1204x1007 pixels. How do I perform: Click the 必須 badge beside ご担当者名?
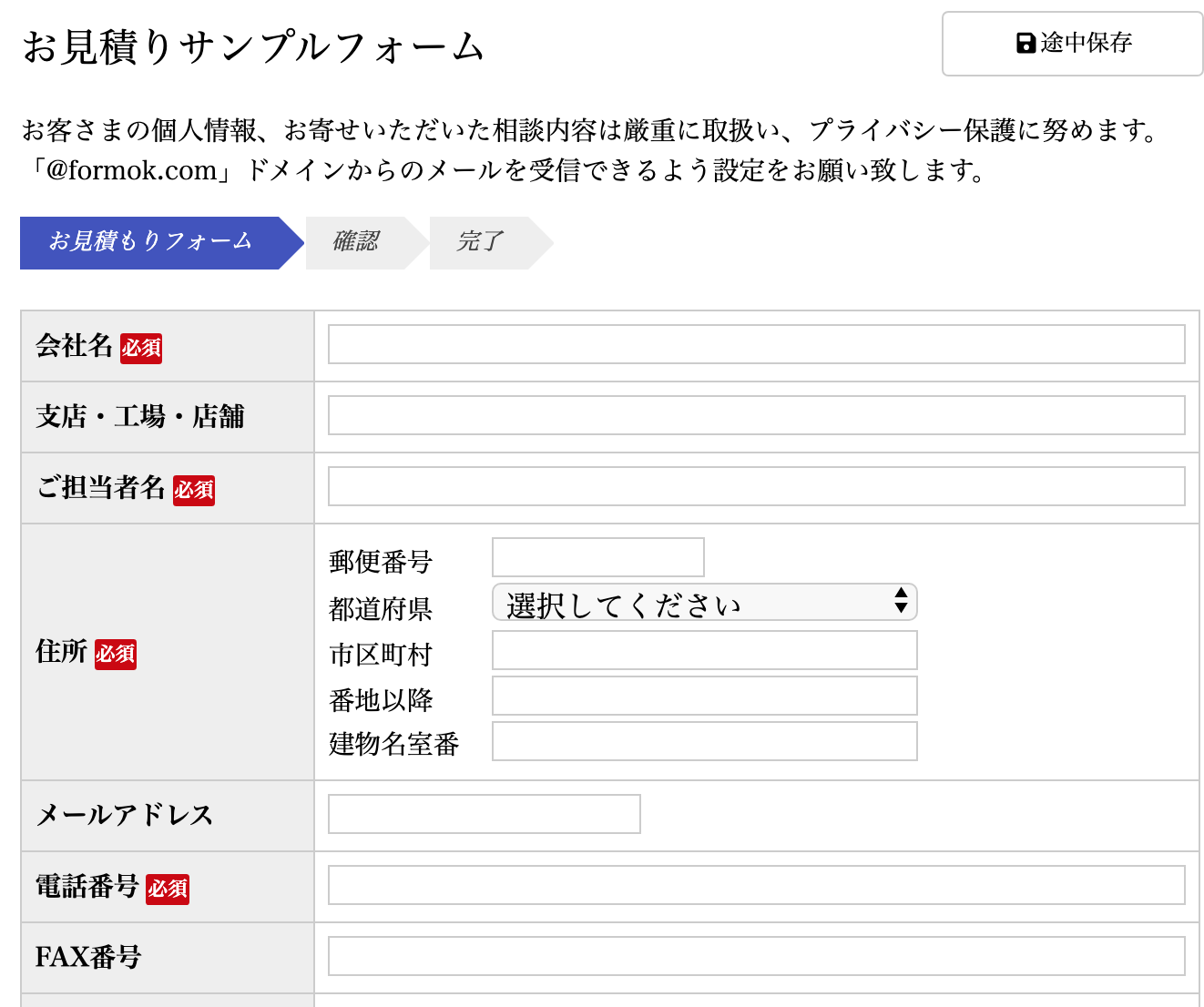(x=194, y=490)
